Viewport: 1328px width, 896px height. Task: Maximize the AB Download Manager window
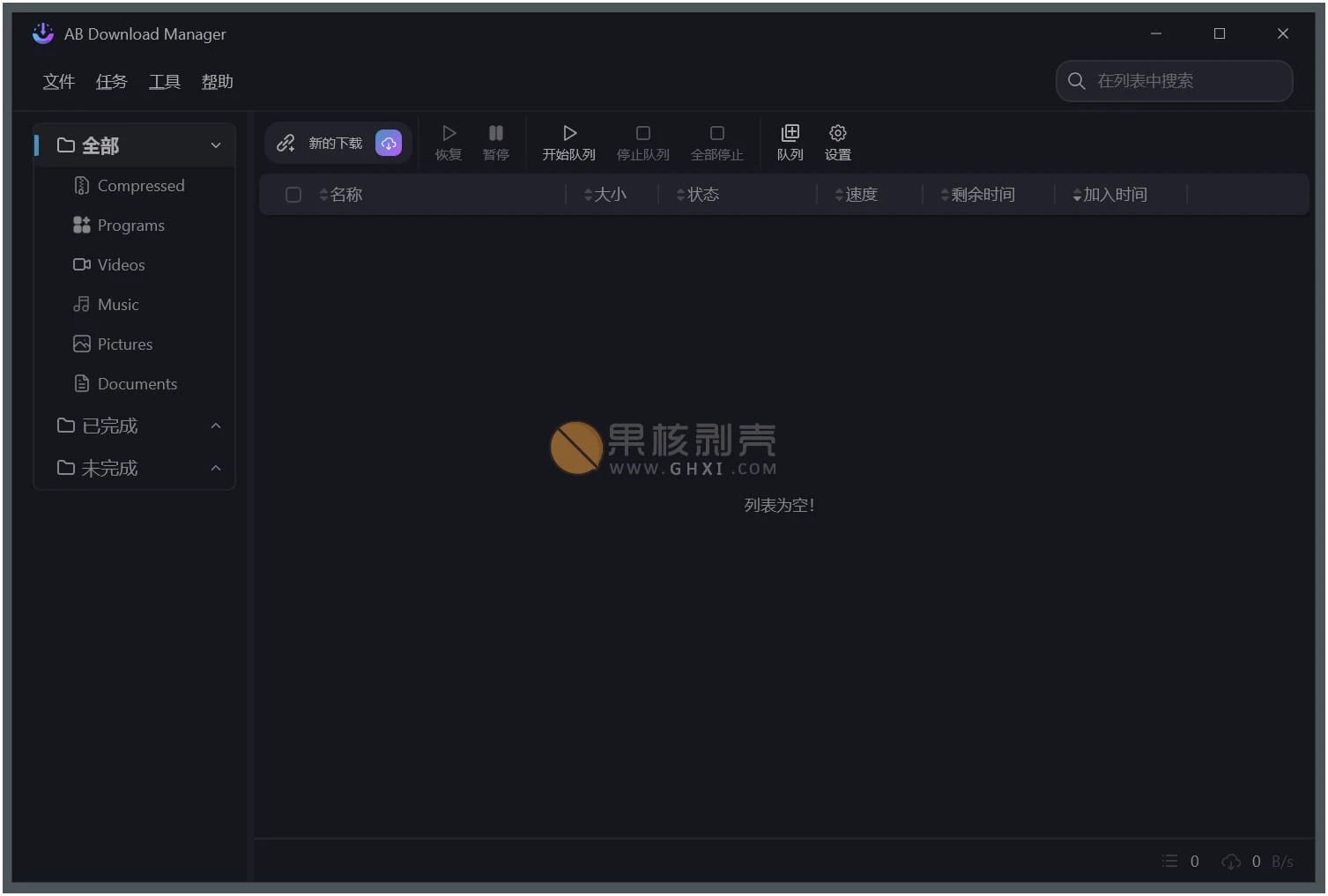(1220, 33)
